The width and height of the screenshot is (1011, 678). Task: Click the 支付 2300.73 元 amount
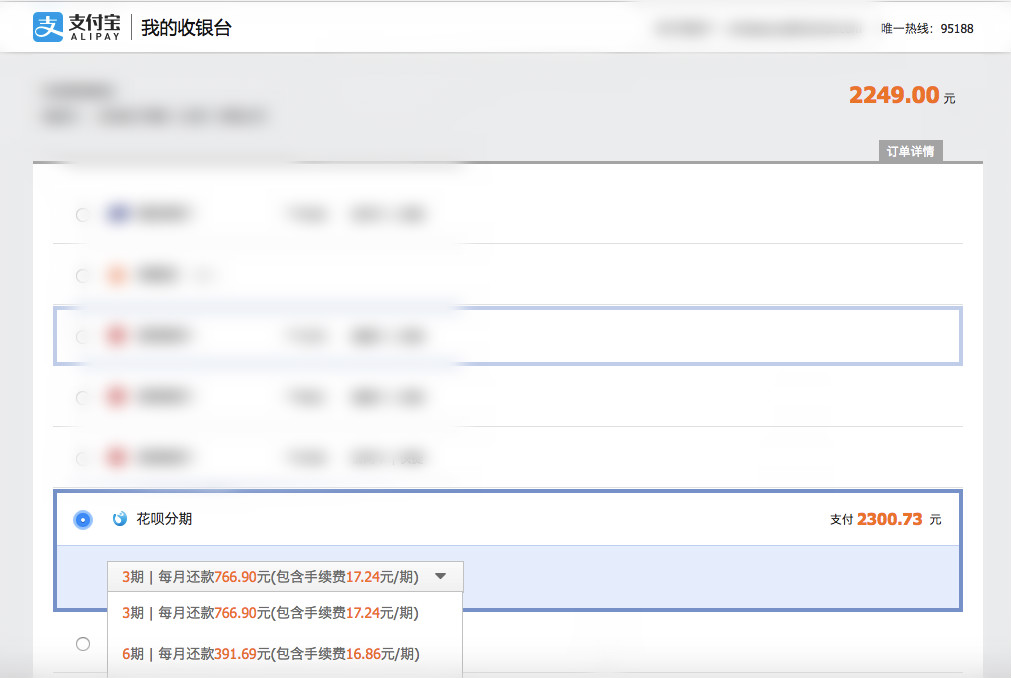(x=885, y=519)
